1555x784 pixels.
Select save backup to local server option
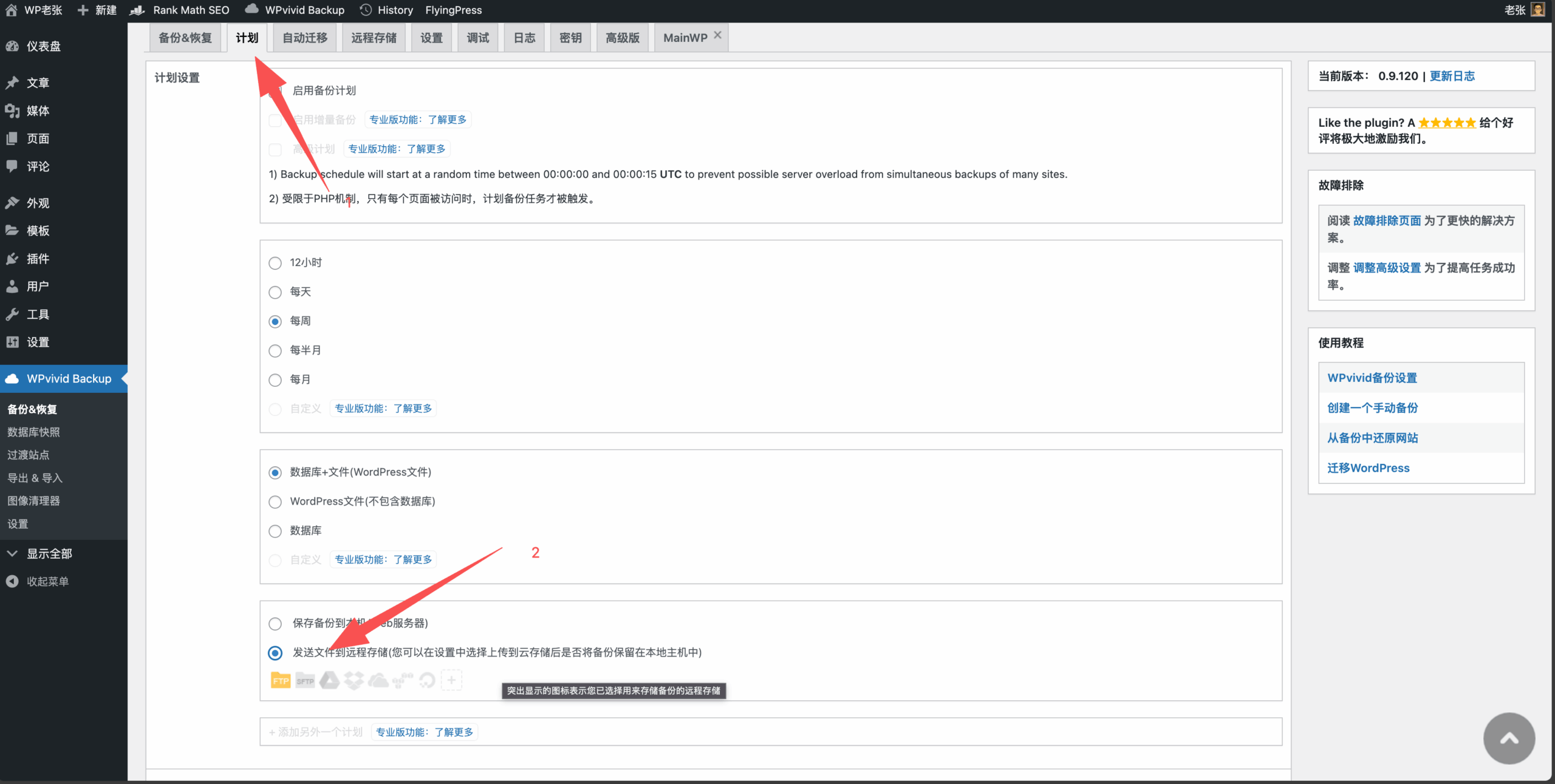coord(275,624)
